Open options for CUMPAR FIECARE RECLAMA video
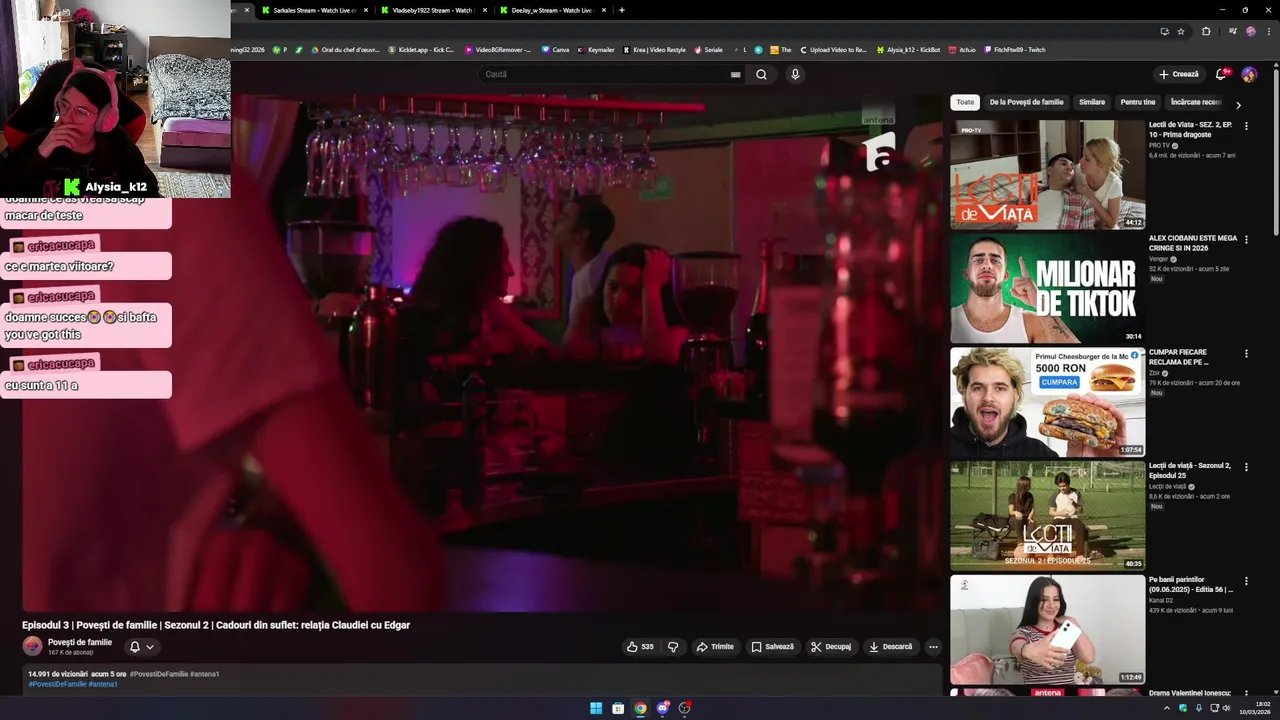1280x720 pixels. [x=1246, y=353]
